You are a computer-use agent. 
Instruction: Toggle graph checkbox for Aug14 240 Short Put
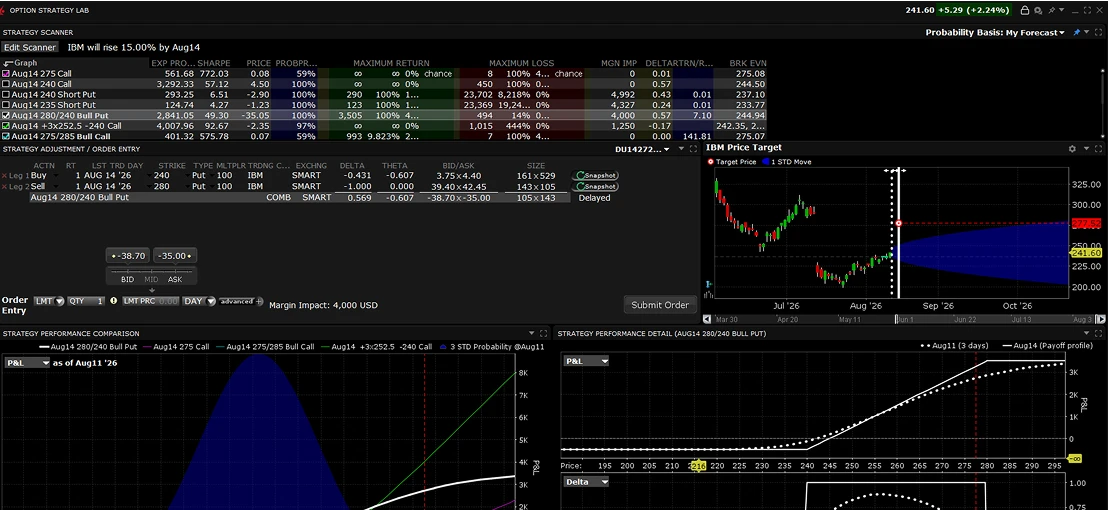(x=6, y=95)
